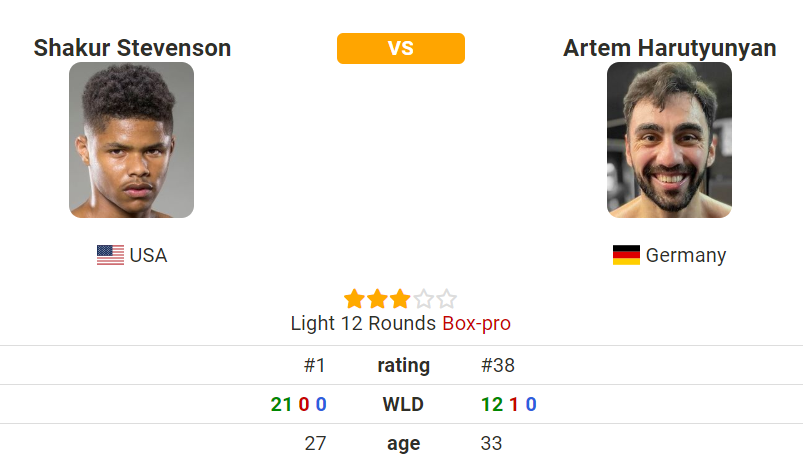Click Stevenson's 21 wins number
This screenshot has width=803, height=459.
pos(281,405)
